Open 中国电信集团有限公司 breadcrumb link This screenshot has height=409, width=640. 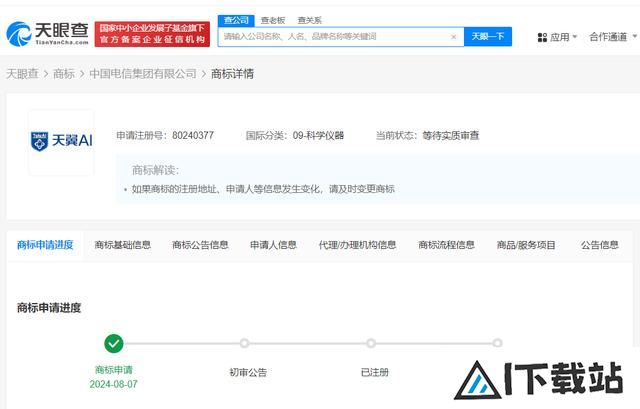[143, 74]
